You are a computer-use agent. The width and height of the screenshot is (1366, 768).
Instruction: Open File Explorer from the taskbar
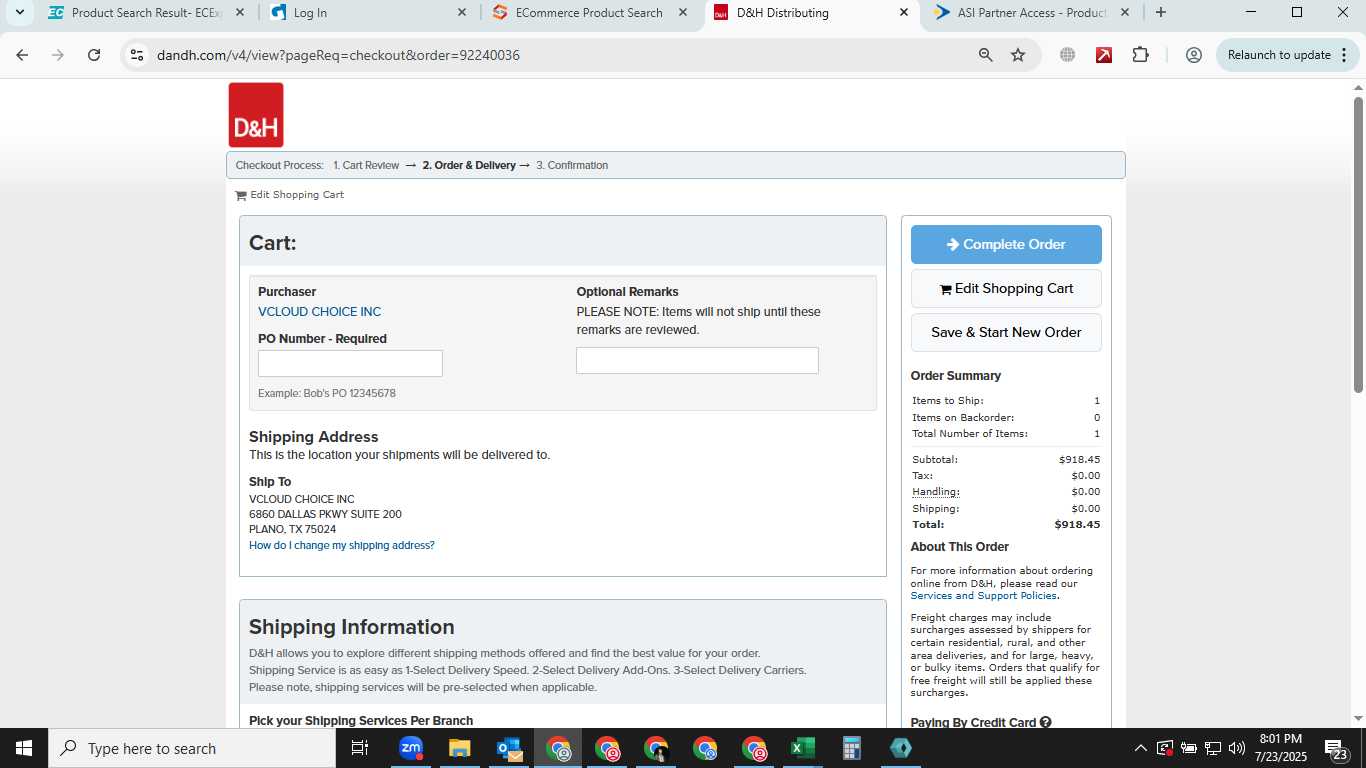point(459,748)
